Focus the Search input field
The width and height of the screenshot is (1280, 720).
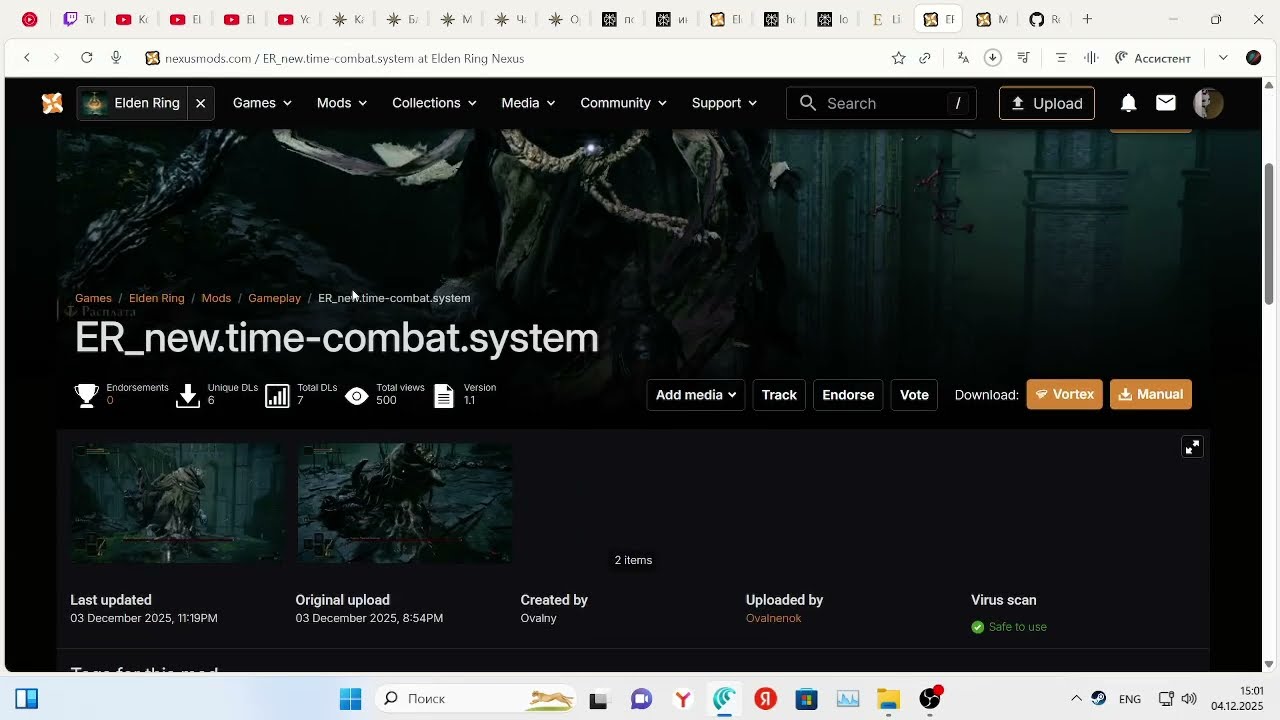point(881,103)
